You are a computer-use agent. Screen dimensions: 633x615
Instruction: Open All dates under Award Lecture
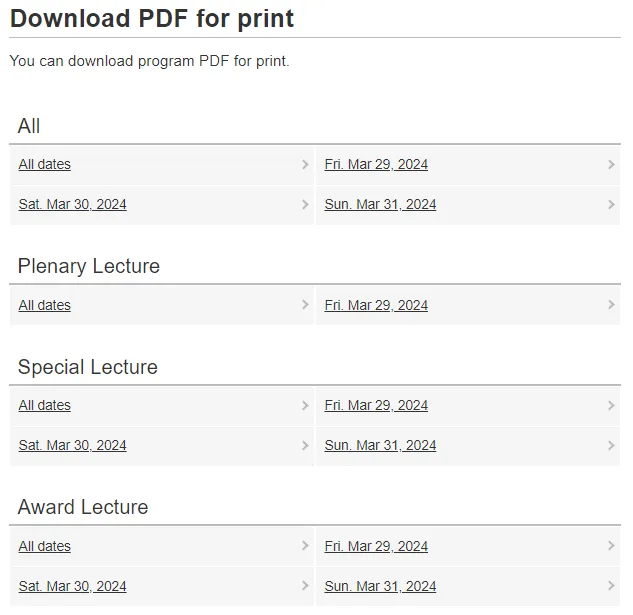tap(45, 547)
